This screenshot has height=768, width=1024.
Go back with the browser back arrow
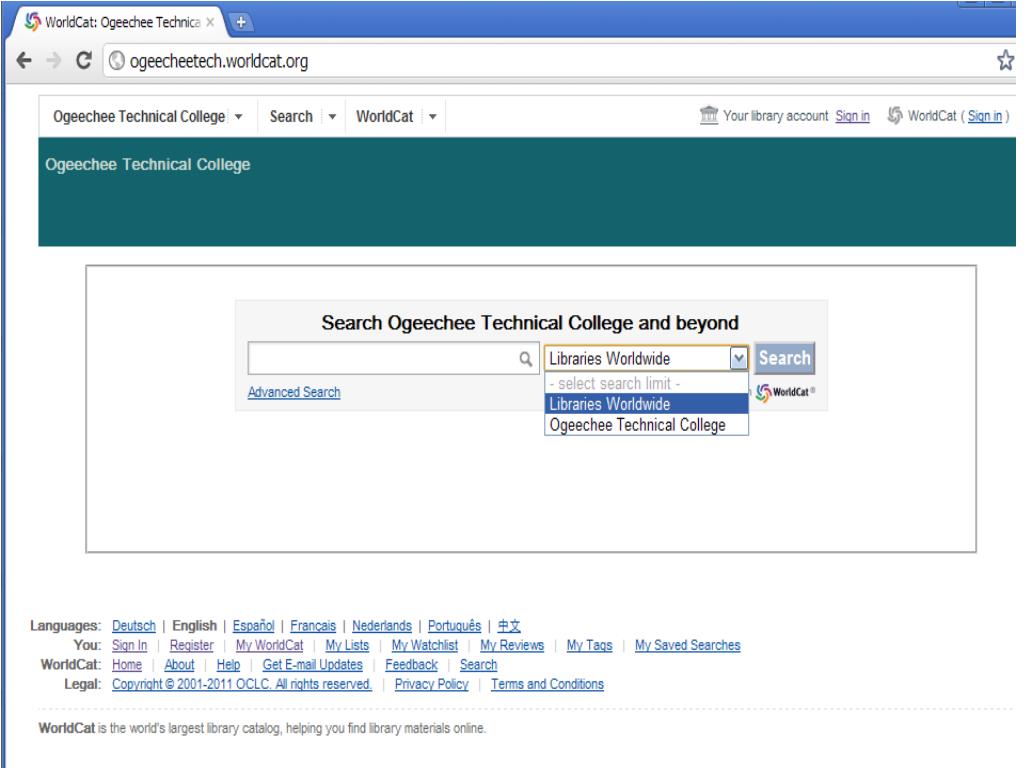(x=24, y=61)
